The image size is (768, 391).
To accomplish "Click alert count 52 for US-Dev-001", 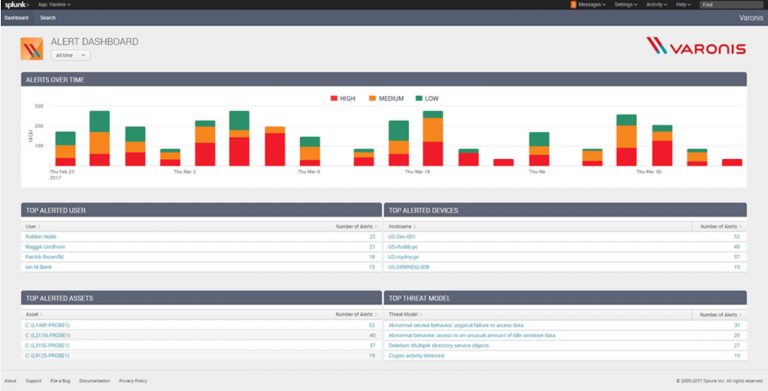I will click(x=737, y=237).
